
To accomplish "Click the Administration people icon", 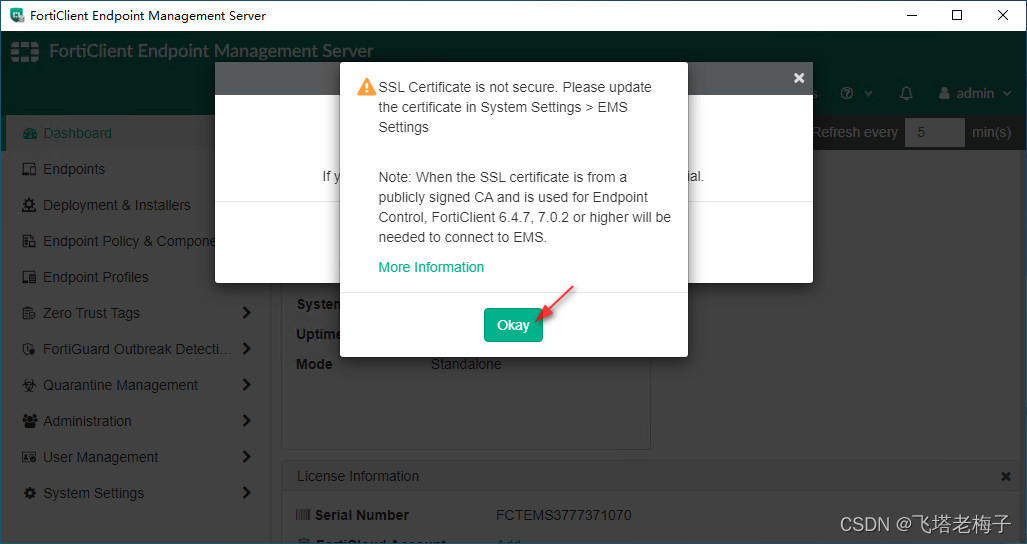I will [29, 422].
